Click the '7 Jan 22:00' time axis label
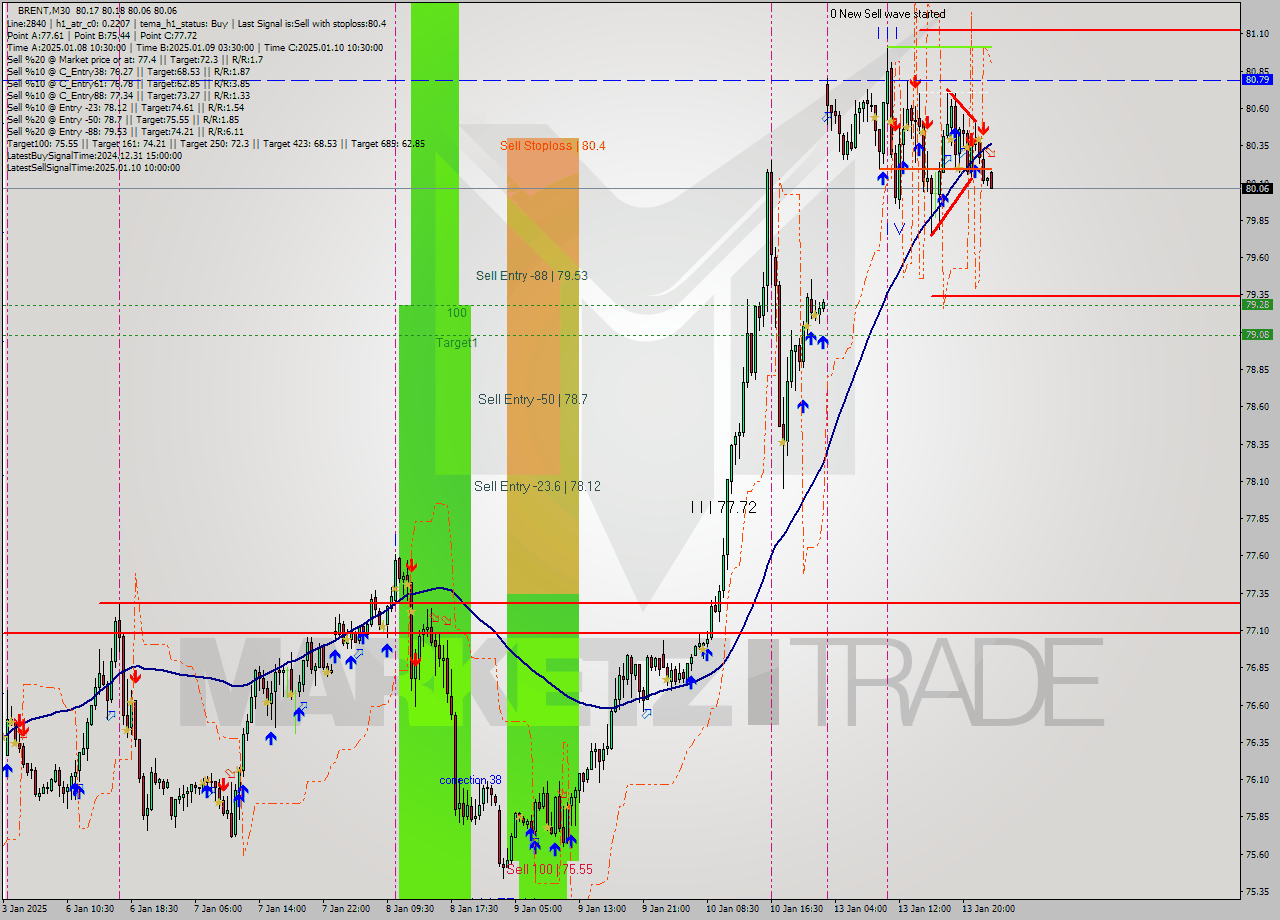Viewport: 1280px width, 920px height. (346, 909)
